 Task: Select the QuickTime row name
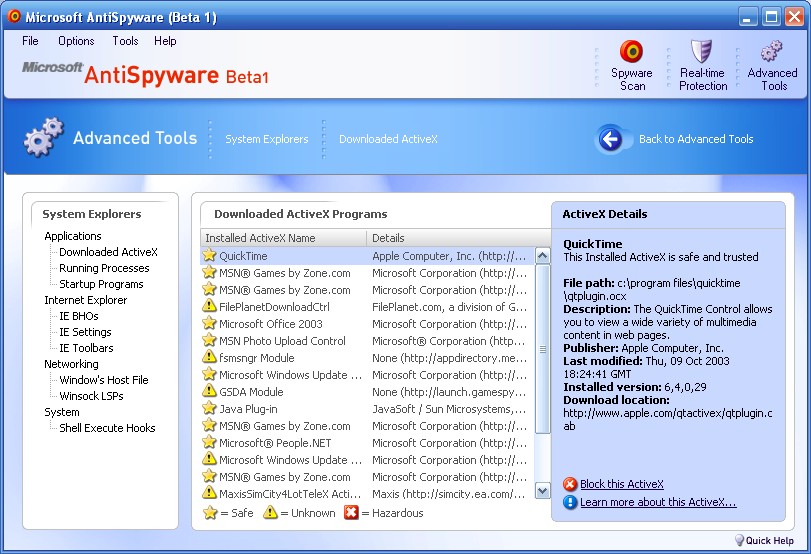[x=243, y=256]
